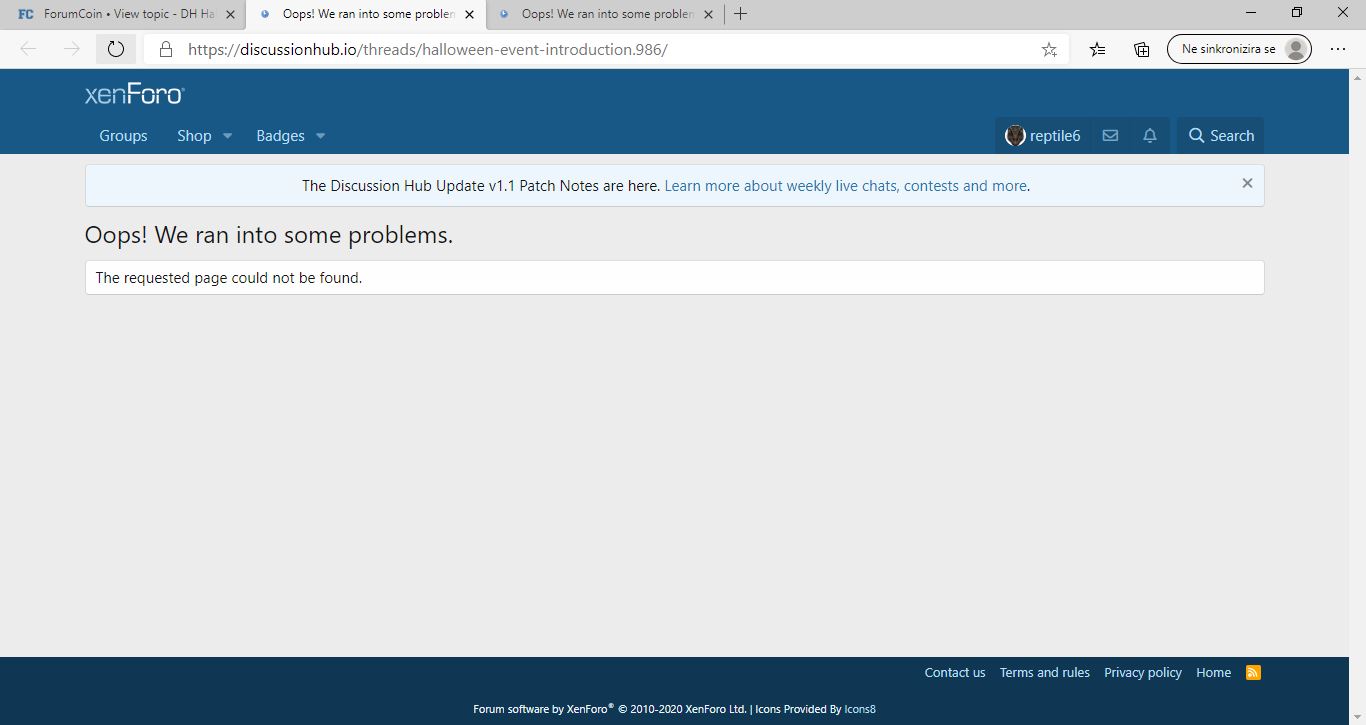Open the alerts bell icon
The image size is (1366, 725).
click(x=1150, y=136)
